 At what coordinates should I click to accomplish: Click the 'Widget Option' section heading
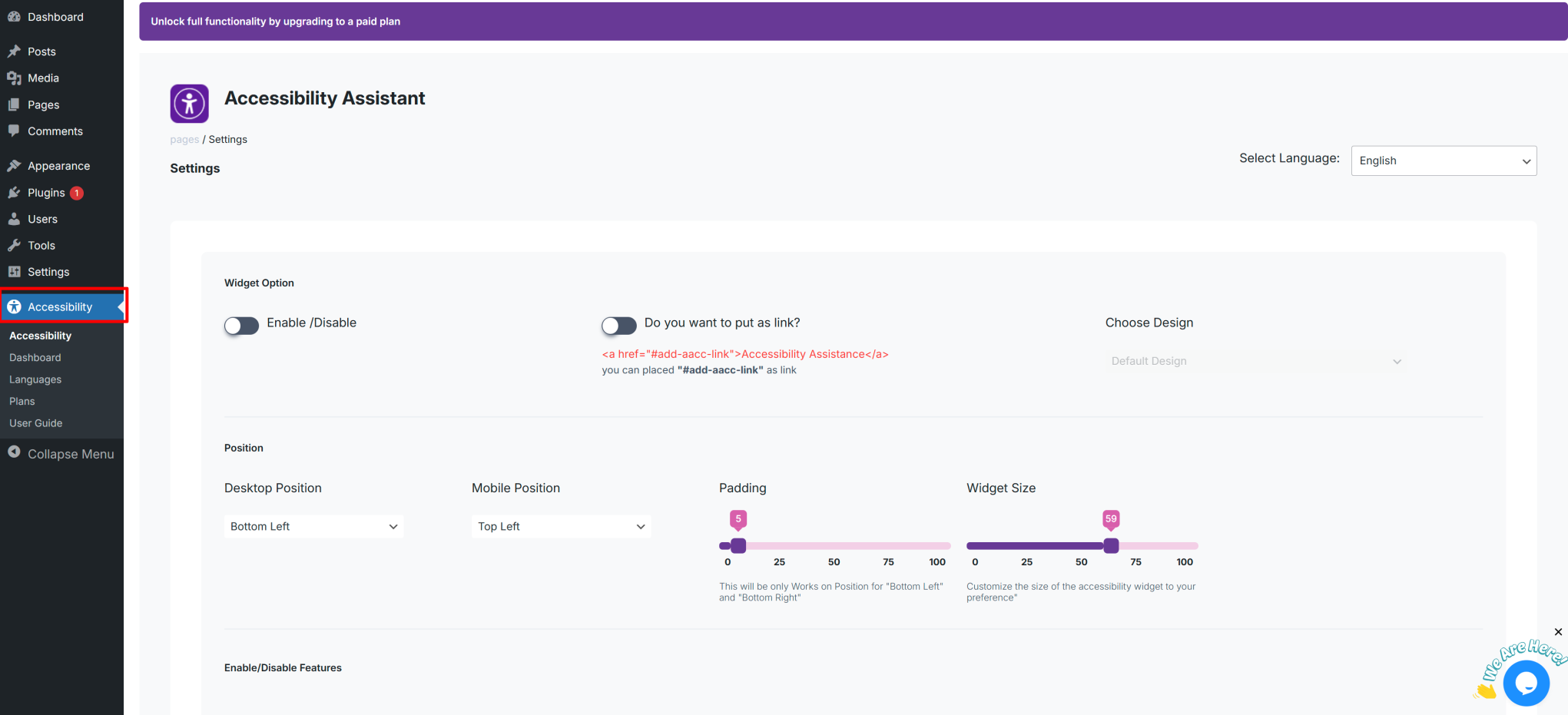(x=259, y=283)
